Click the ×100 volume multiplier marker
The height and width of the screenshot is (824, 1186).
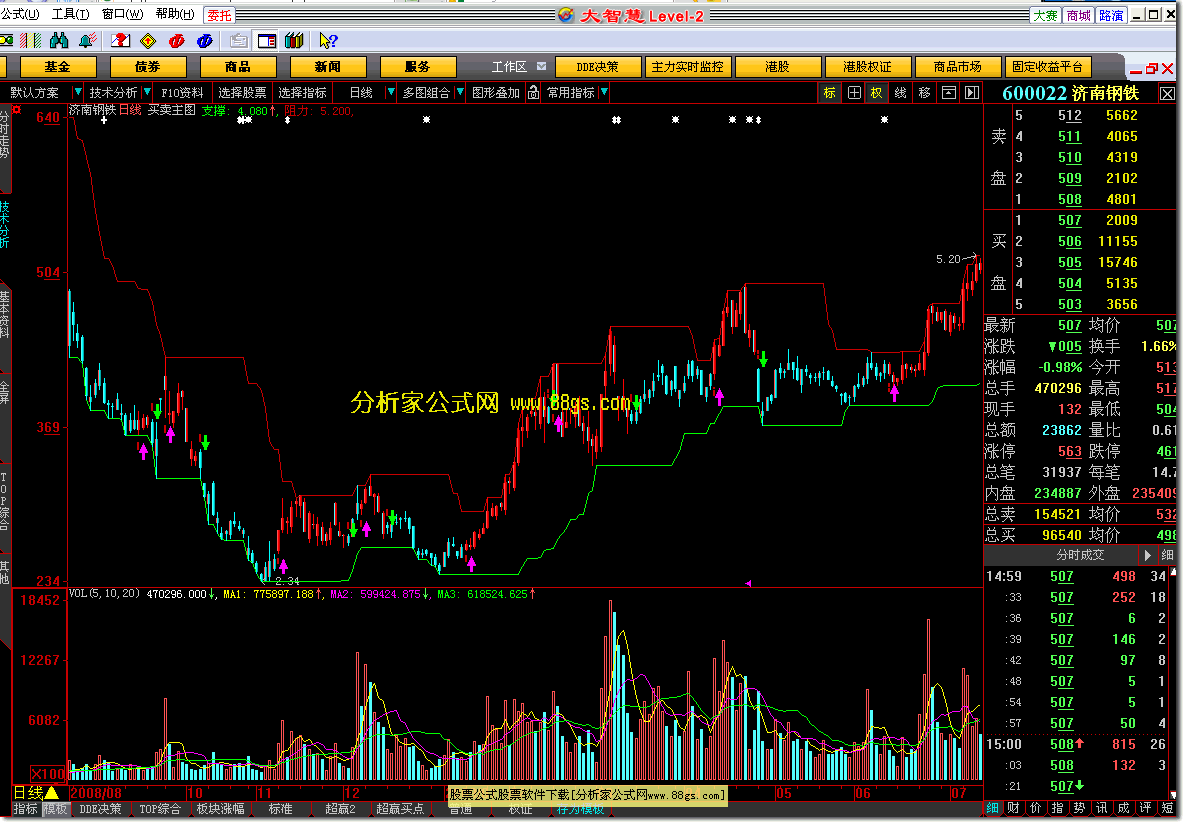click(48, 773)
